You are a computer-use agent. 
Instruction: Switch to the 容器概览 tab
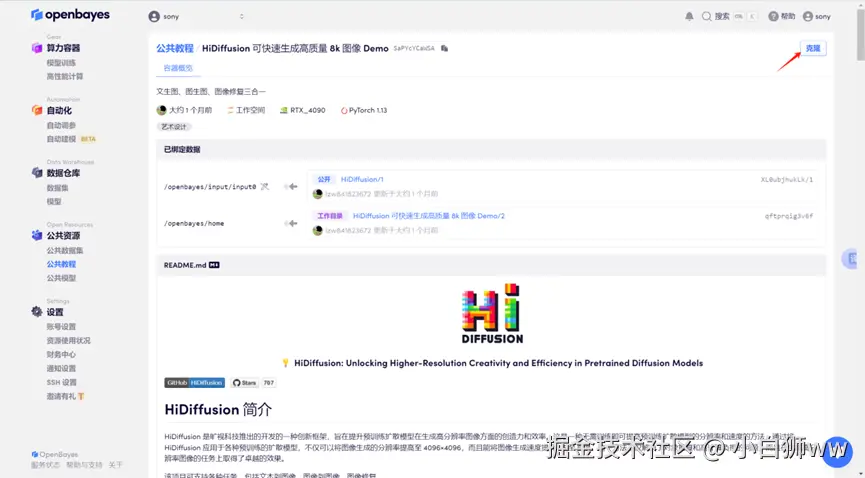tap(178, 68)
